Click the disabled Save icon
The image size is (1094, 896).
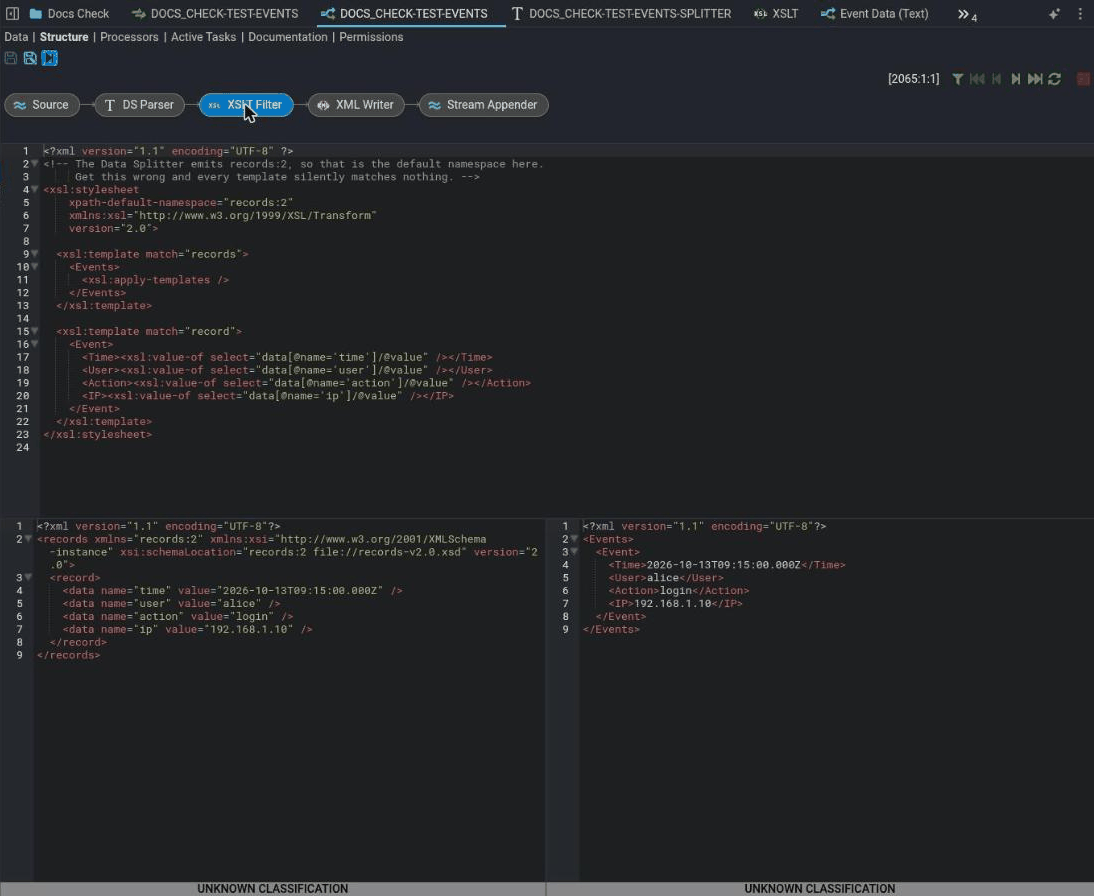(10, 58)
